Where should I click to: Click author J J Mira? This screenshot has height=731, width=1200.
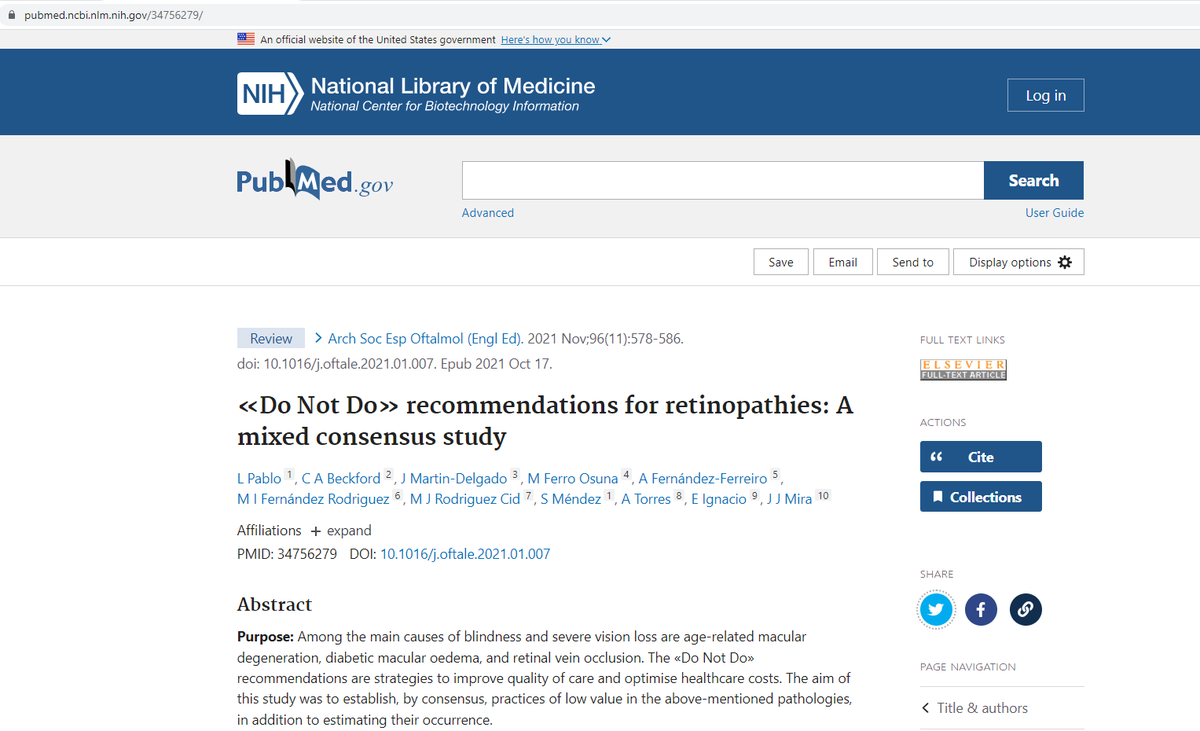tap(790, 499)
